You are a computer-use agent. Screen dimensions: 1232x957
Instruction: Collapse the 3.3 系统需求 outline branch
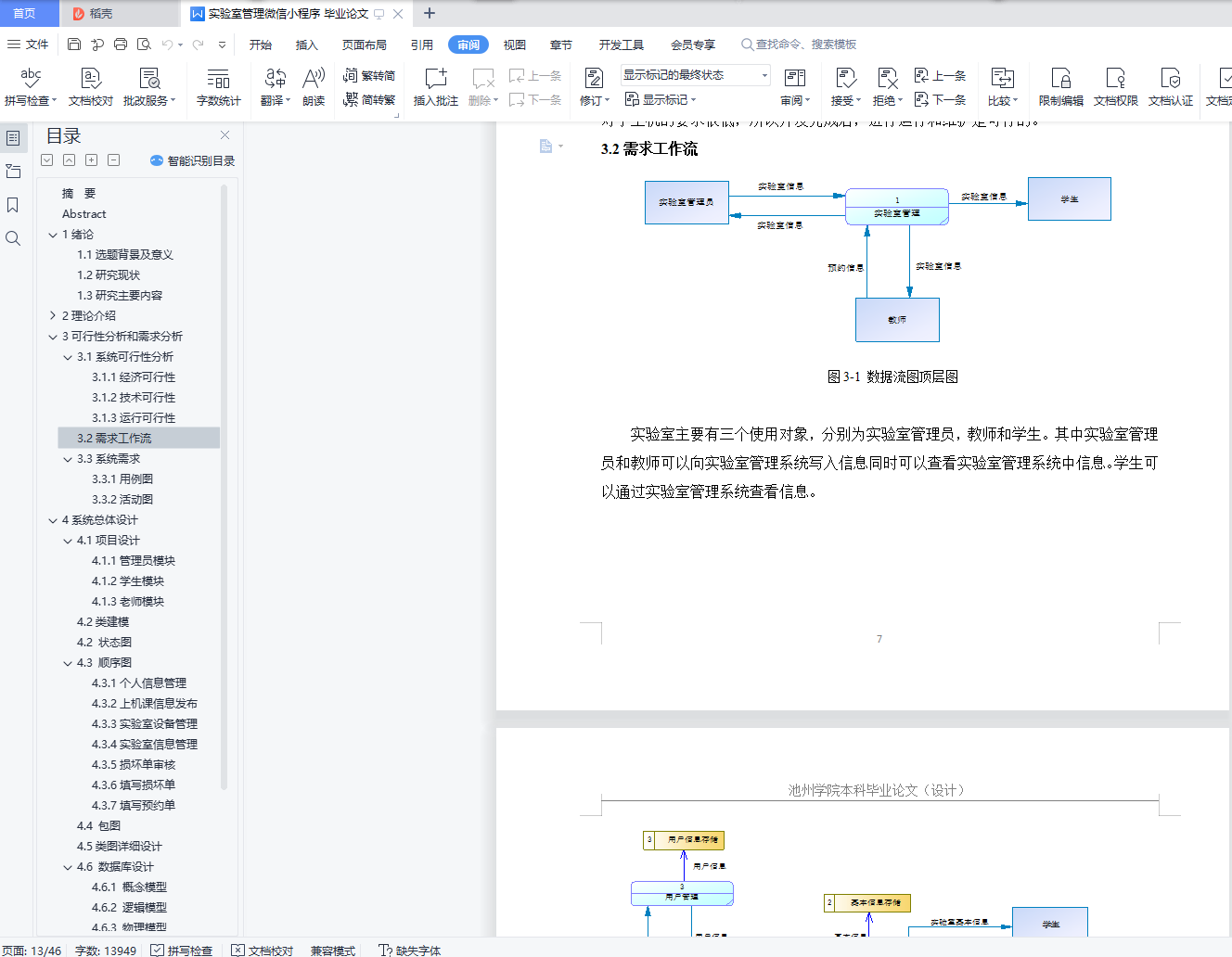click(68, 459)
